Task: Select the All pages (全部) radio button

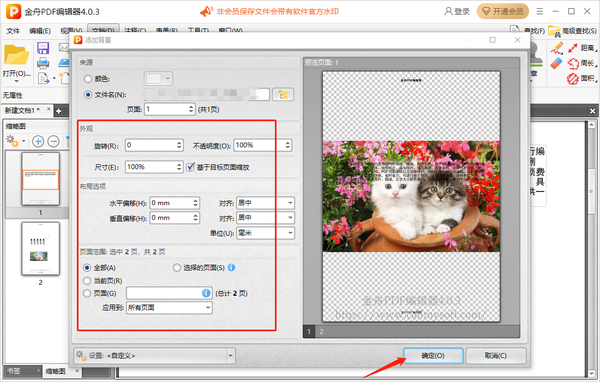Action: point(87,268)
